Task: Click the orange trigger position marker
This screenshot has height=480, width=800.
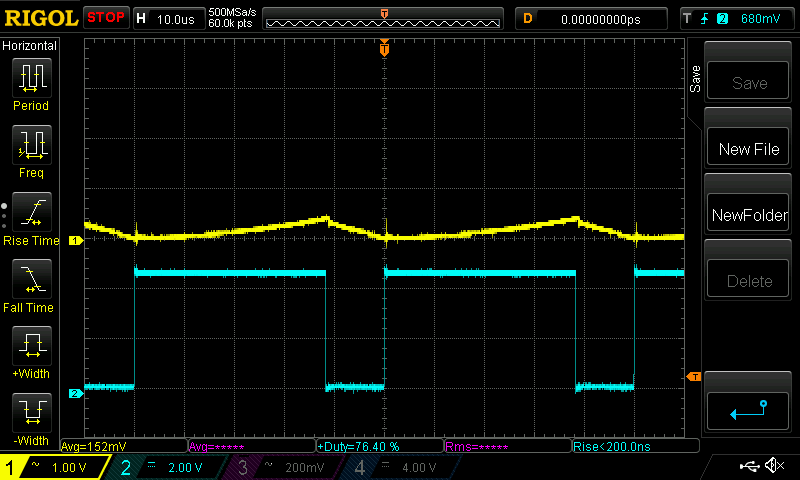Action: pyautogui.click(x=384, y=49)
